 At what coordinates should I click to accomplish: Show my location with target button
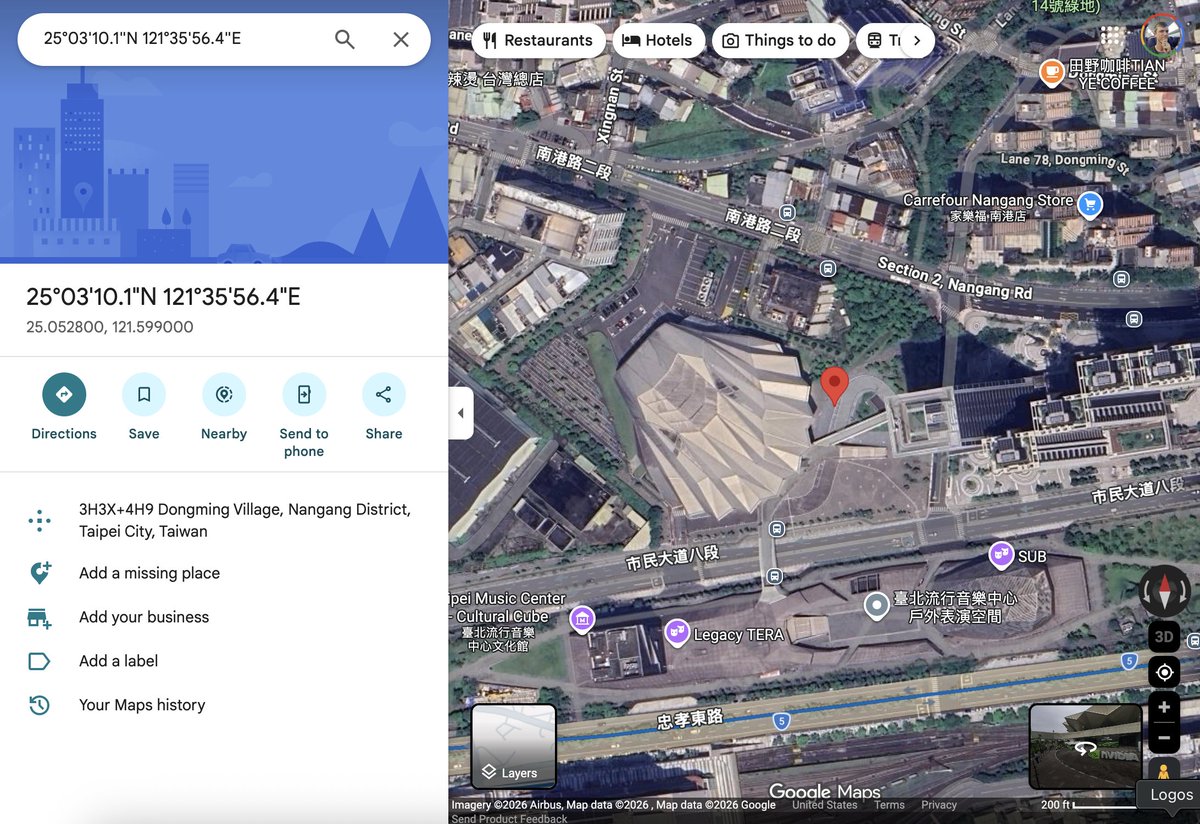[1164, 672]
